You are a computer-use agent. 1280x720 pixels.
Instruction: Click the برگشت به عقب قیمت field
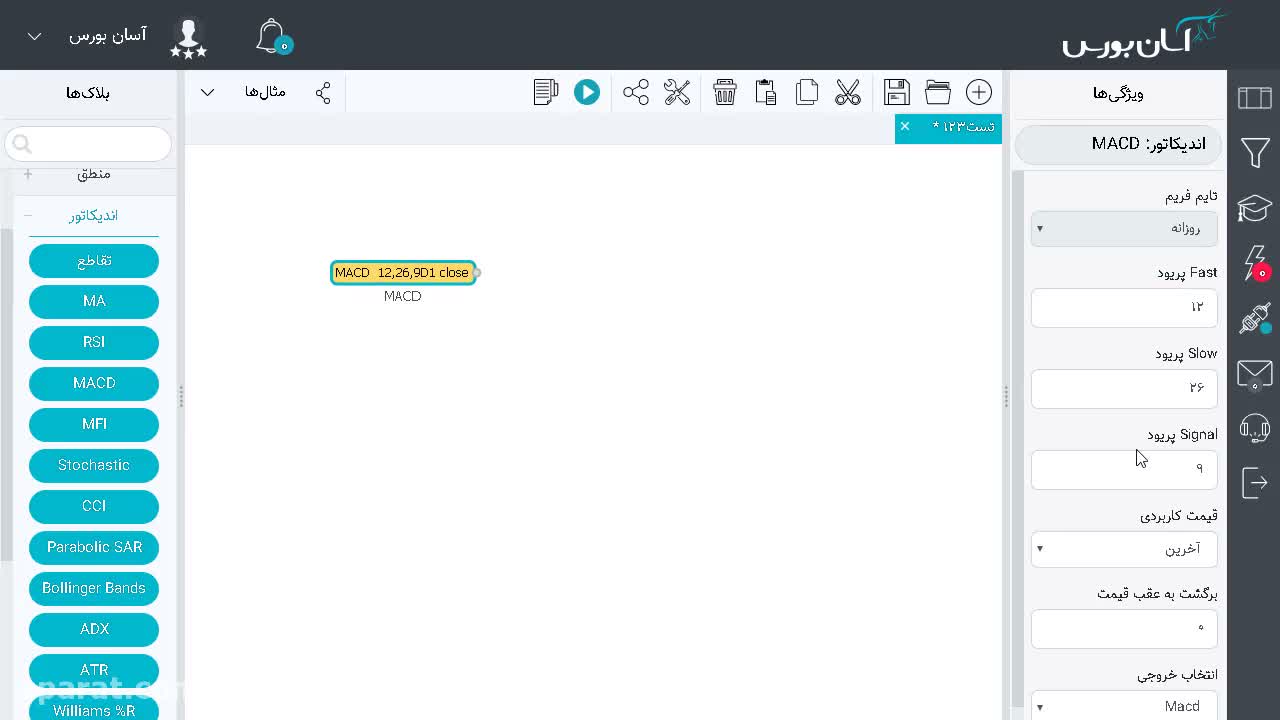[1124, 628]
